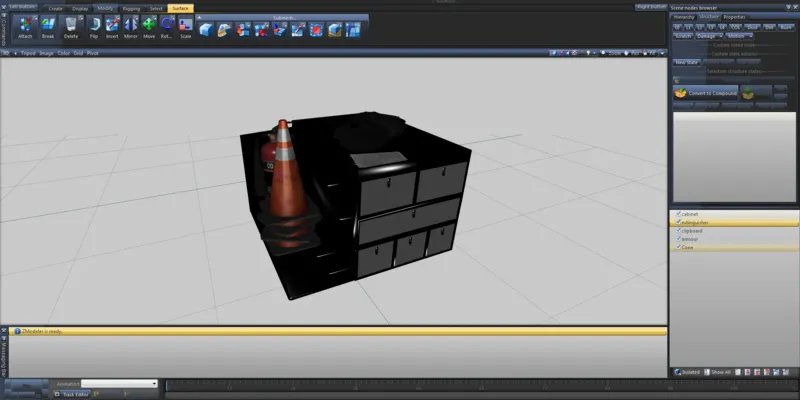This screenshot has width=800, height=400.
Task: Click the Convert to Compound button
Action: point(704,93)
